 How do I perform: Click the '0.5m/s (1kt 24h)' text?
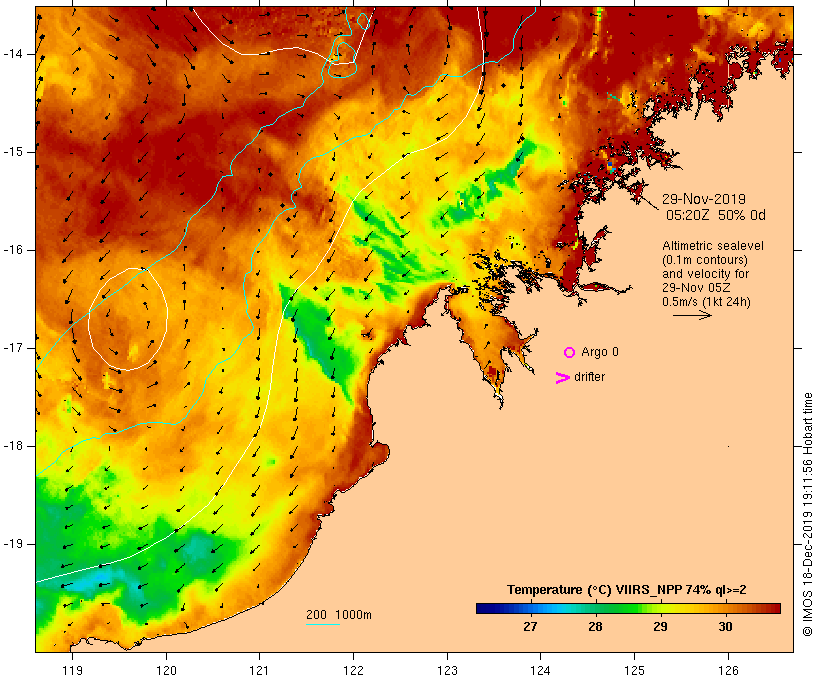pyautogui.click(x=706, y=302)
